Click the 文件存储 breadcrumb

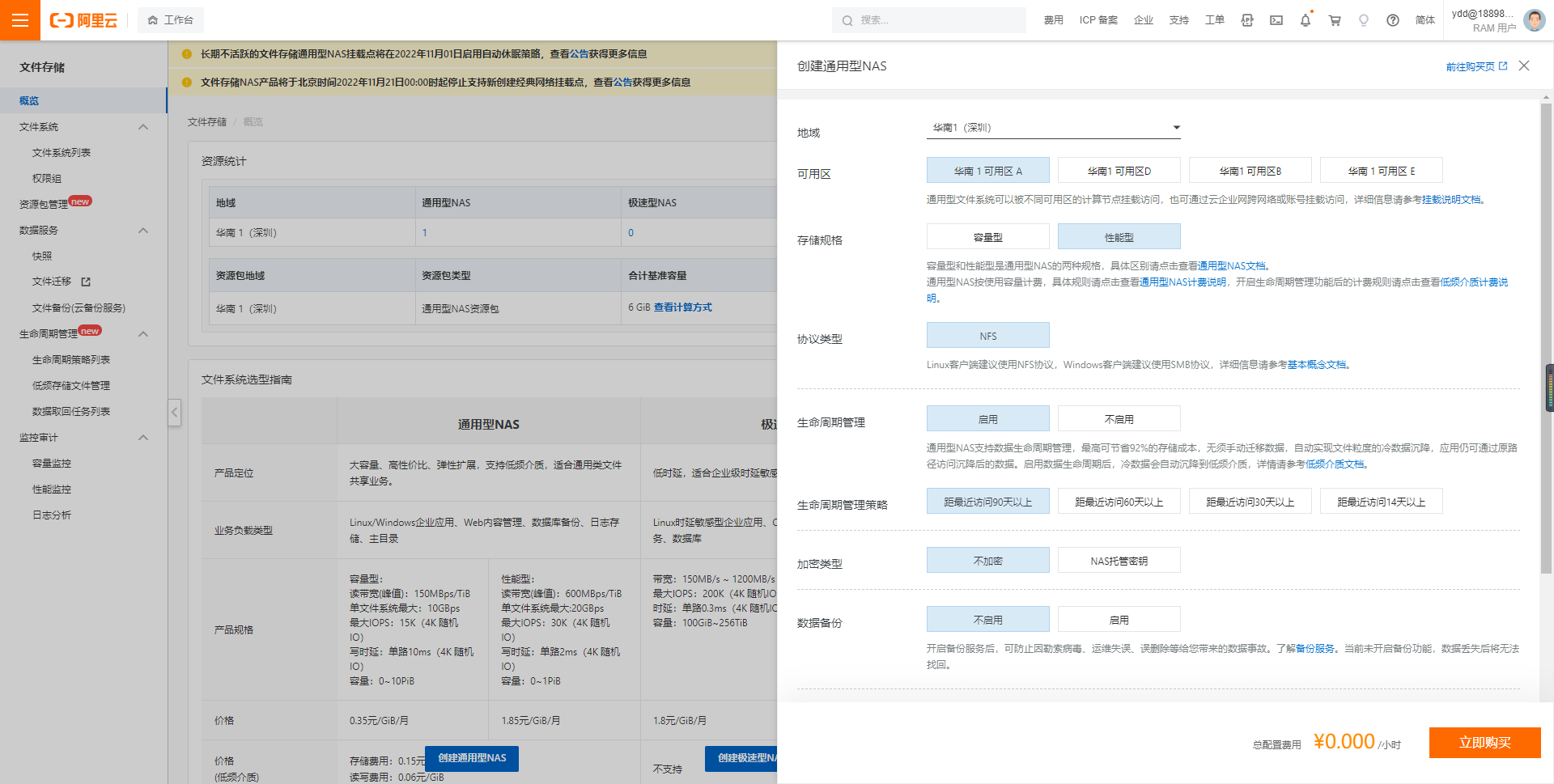(207, 122)
